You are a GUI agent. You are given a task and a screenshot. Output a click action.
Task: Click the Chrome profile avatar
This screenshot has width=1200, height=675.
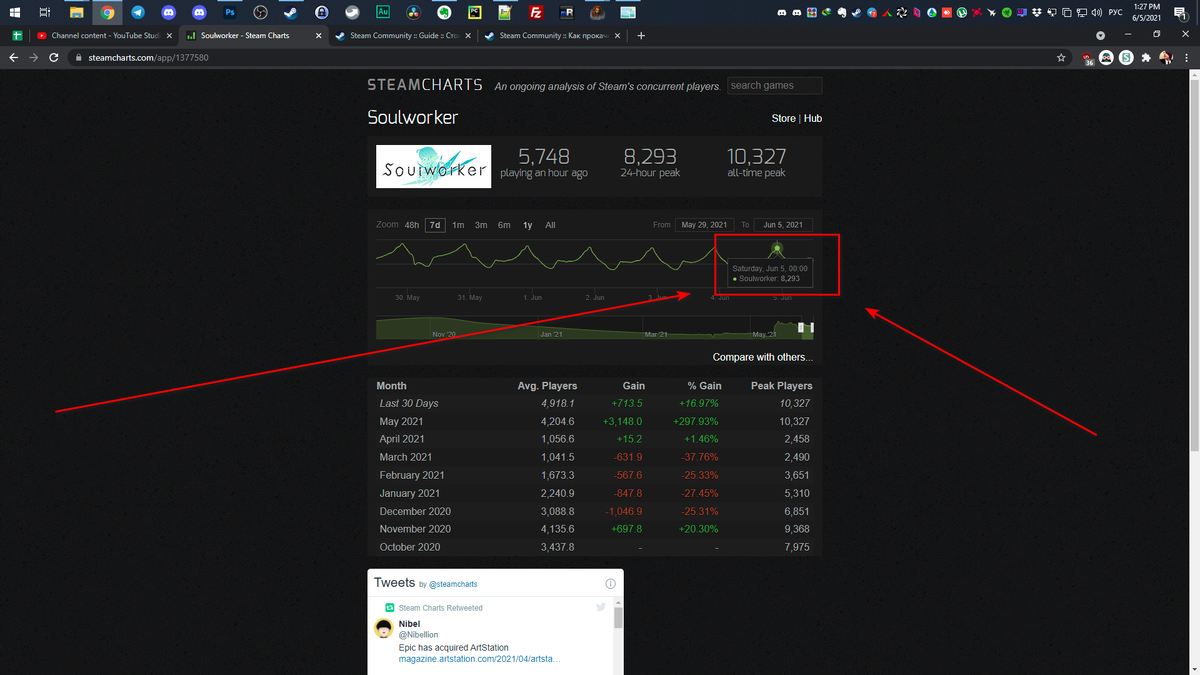tap(1166, 58)
